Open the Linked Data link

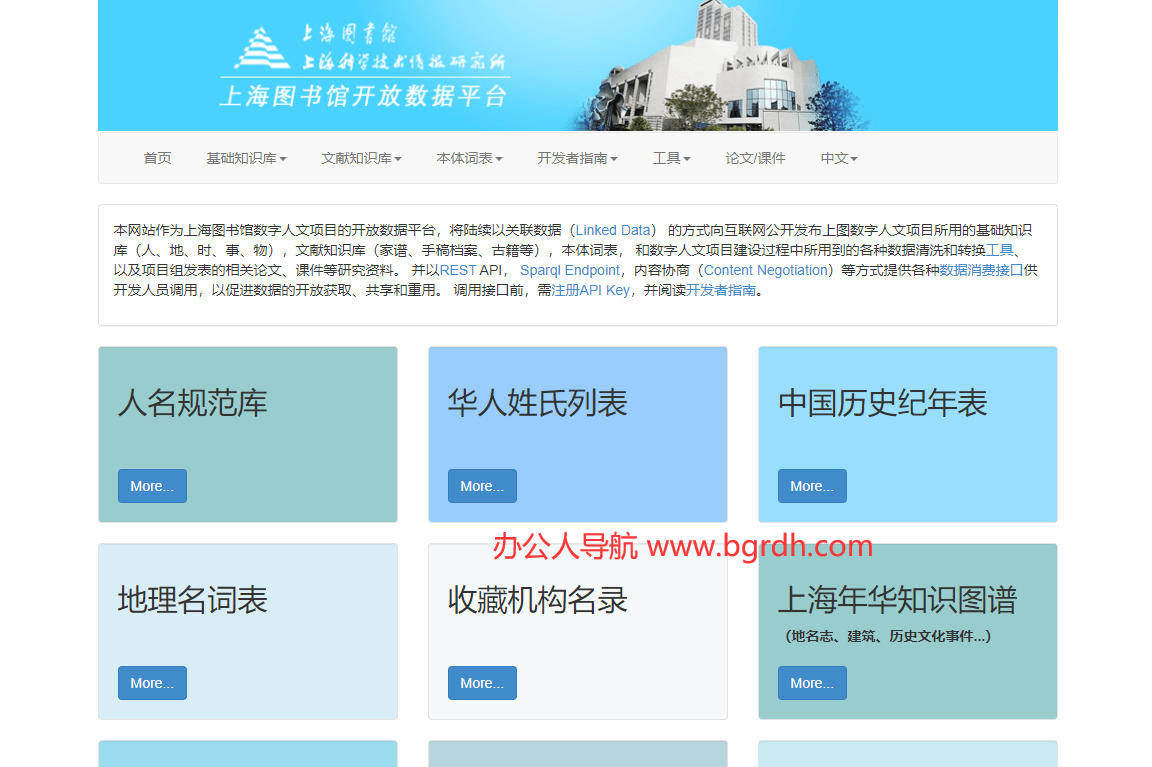pos(613,229)
